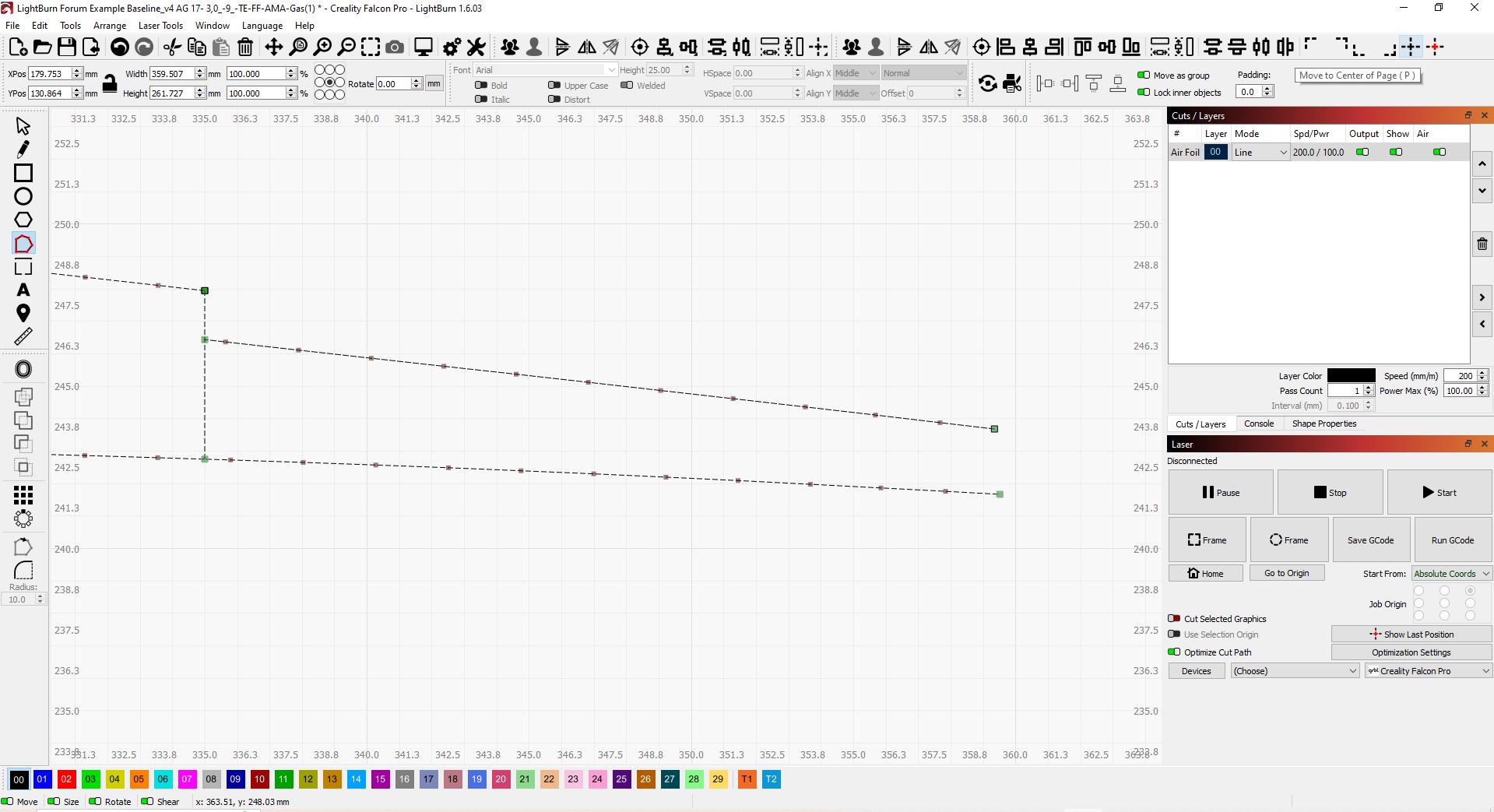Enable Cut Selected Graphics toggle
This screenshot has height=812, width=1494.
click(1174, 619)
